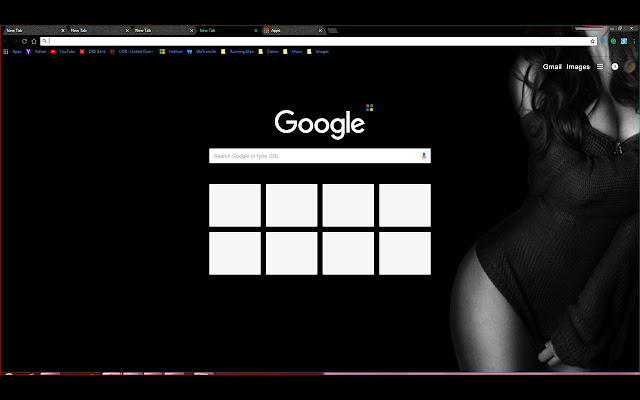Image resolution: width=640 pixels, height=400 pixels.
Task: Click the Google logo
Action: 320,124
